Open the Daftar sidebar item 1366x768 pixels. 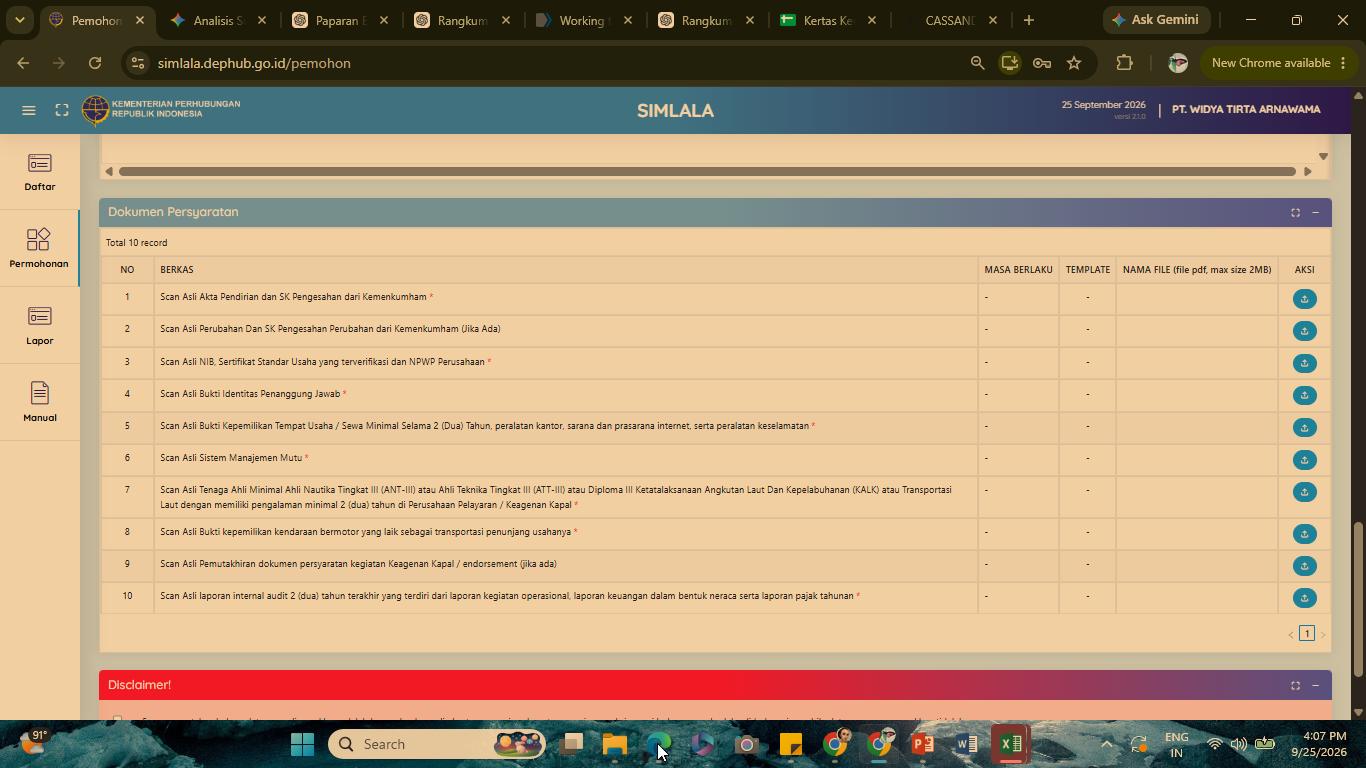tap(40, 172)
